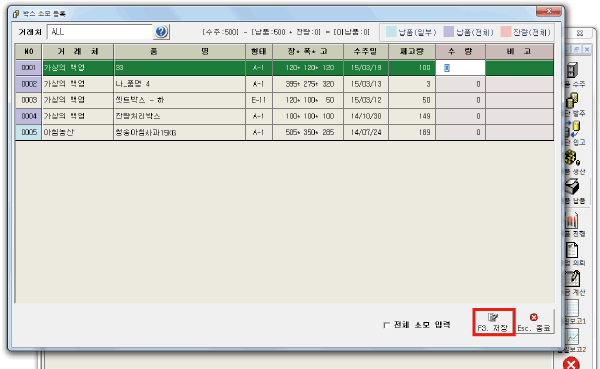Click the 15/03/19 order date cell
The height and width of the screenshot is (369, 600).
point(366,68)
